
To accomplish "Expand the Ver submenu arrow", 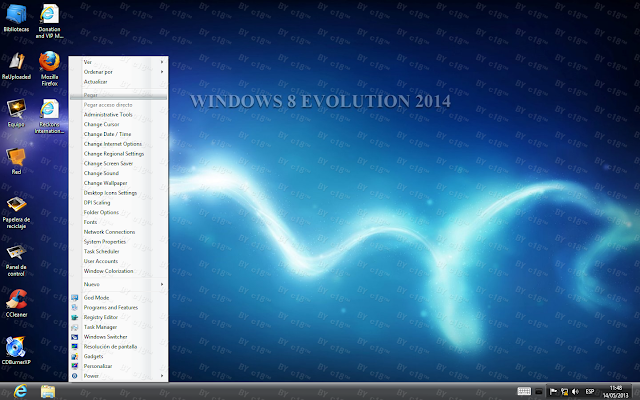I will coord(162,62).
